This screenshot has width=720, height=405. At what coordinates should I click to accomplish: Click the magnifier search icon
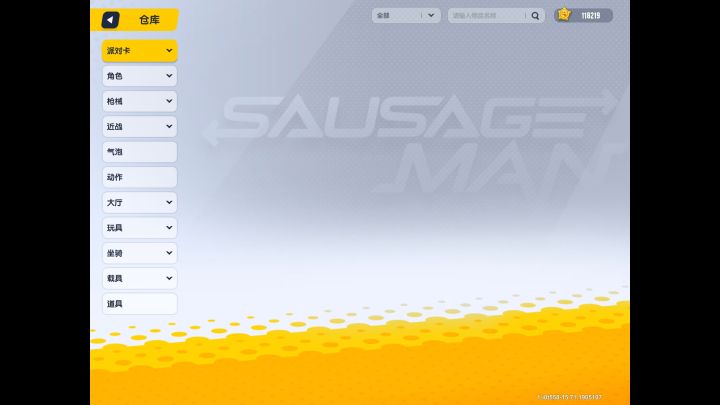[535, 16]
